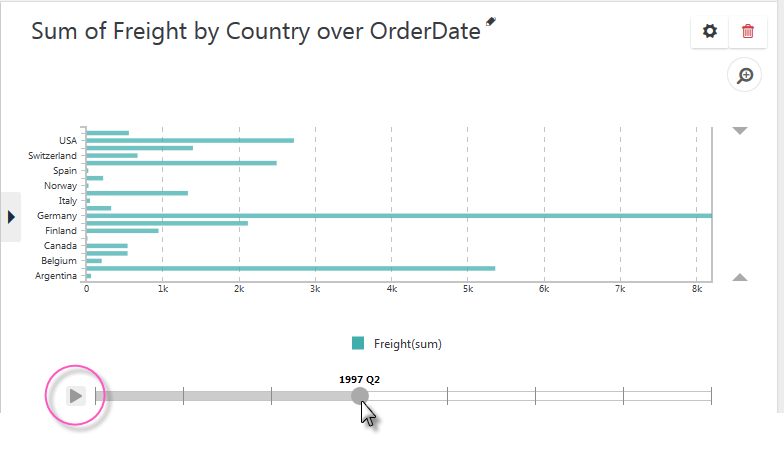
Task: Edit chart title with pencil icon
Action: pyautogui.click(x=491, y=21)
